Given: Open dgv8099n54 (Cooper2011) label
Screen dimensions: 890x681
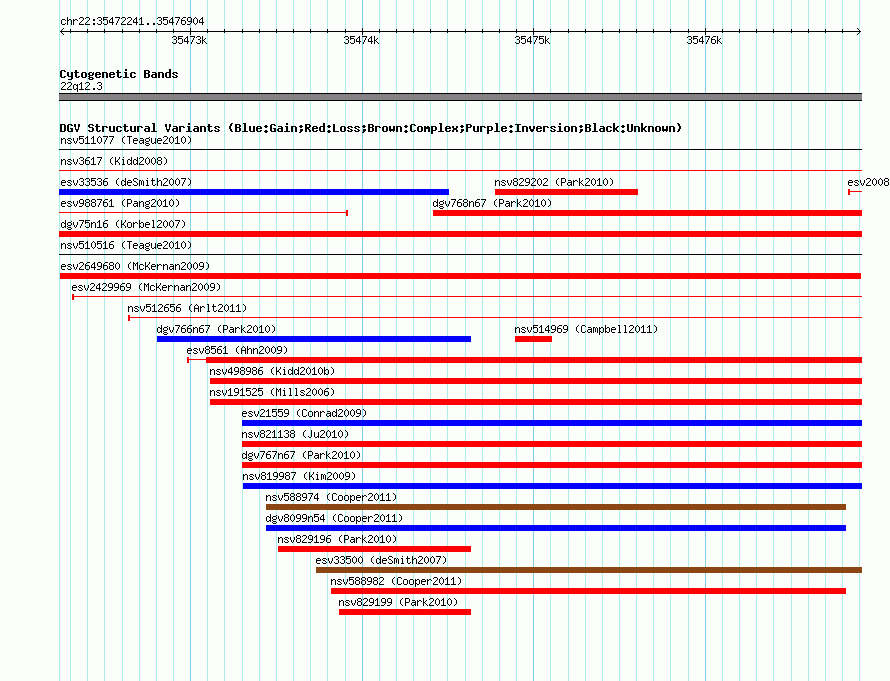Looking at the screenshot, I should pyautogui.click(x=334, y=518).
